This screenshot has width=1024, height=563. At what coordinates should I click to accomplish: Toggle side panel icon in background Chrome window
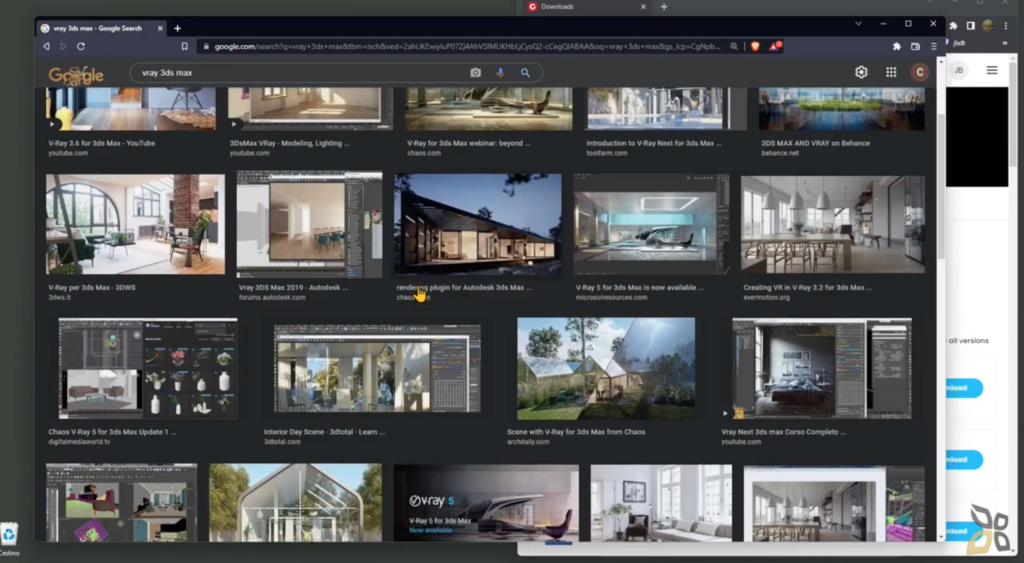click(x=970, y=25)
